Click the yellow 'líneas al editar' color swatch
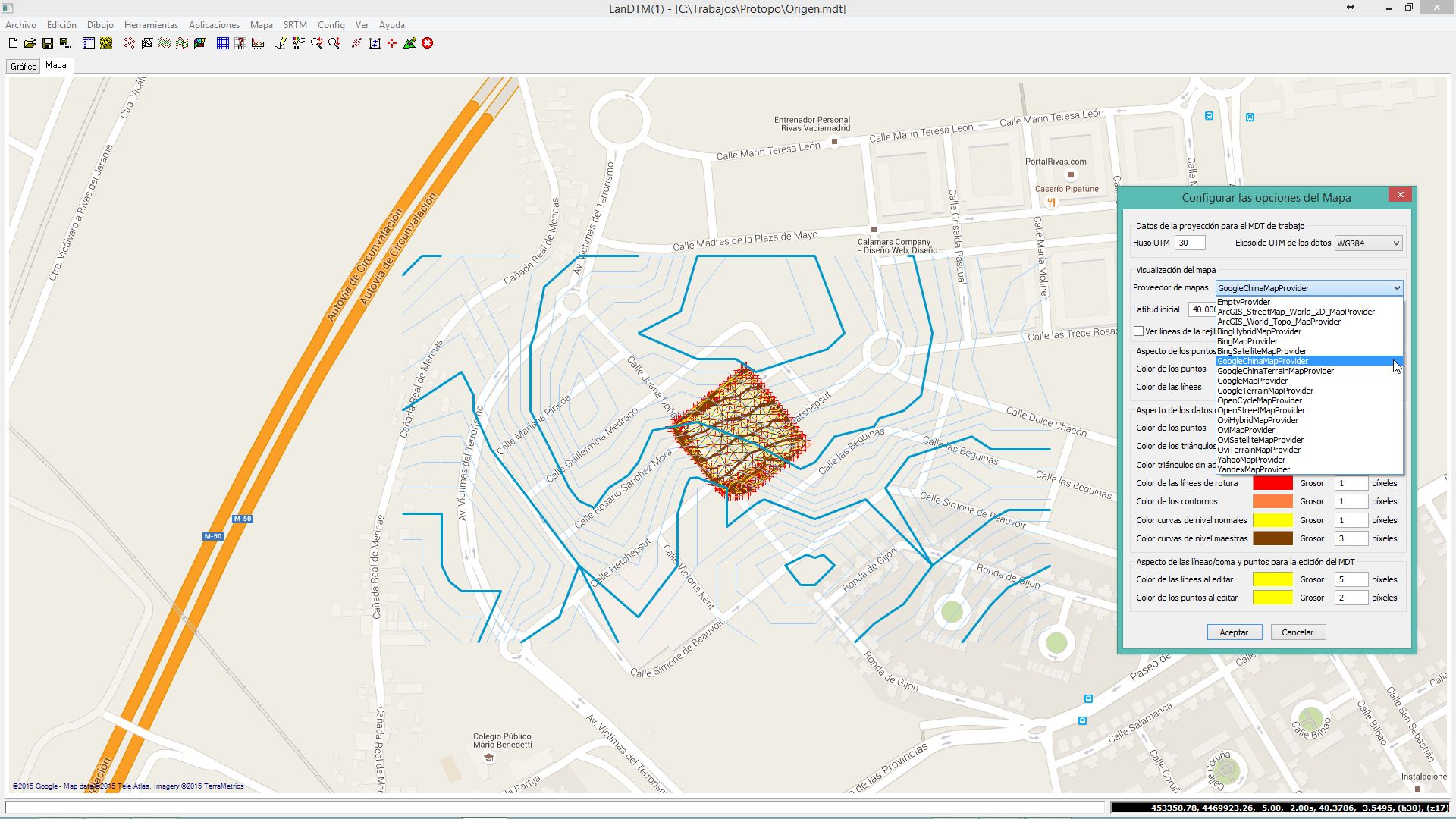 (x=1272, y=579)
